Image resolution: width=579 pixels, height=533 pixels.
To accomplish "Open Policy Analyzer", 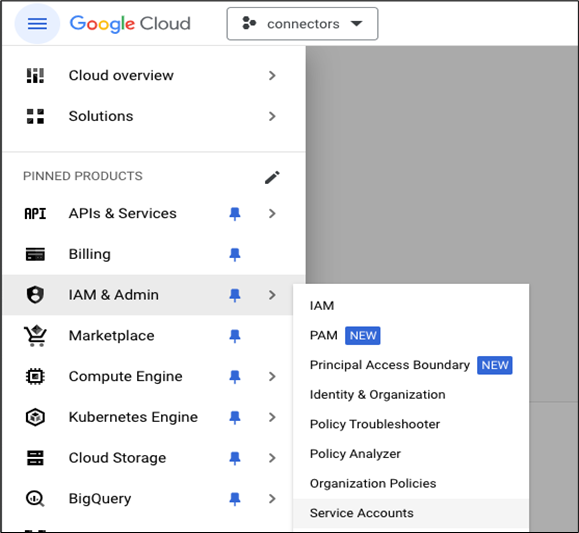I will tap(355, 454).
